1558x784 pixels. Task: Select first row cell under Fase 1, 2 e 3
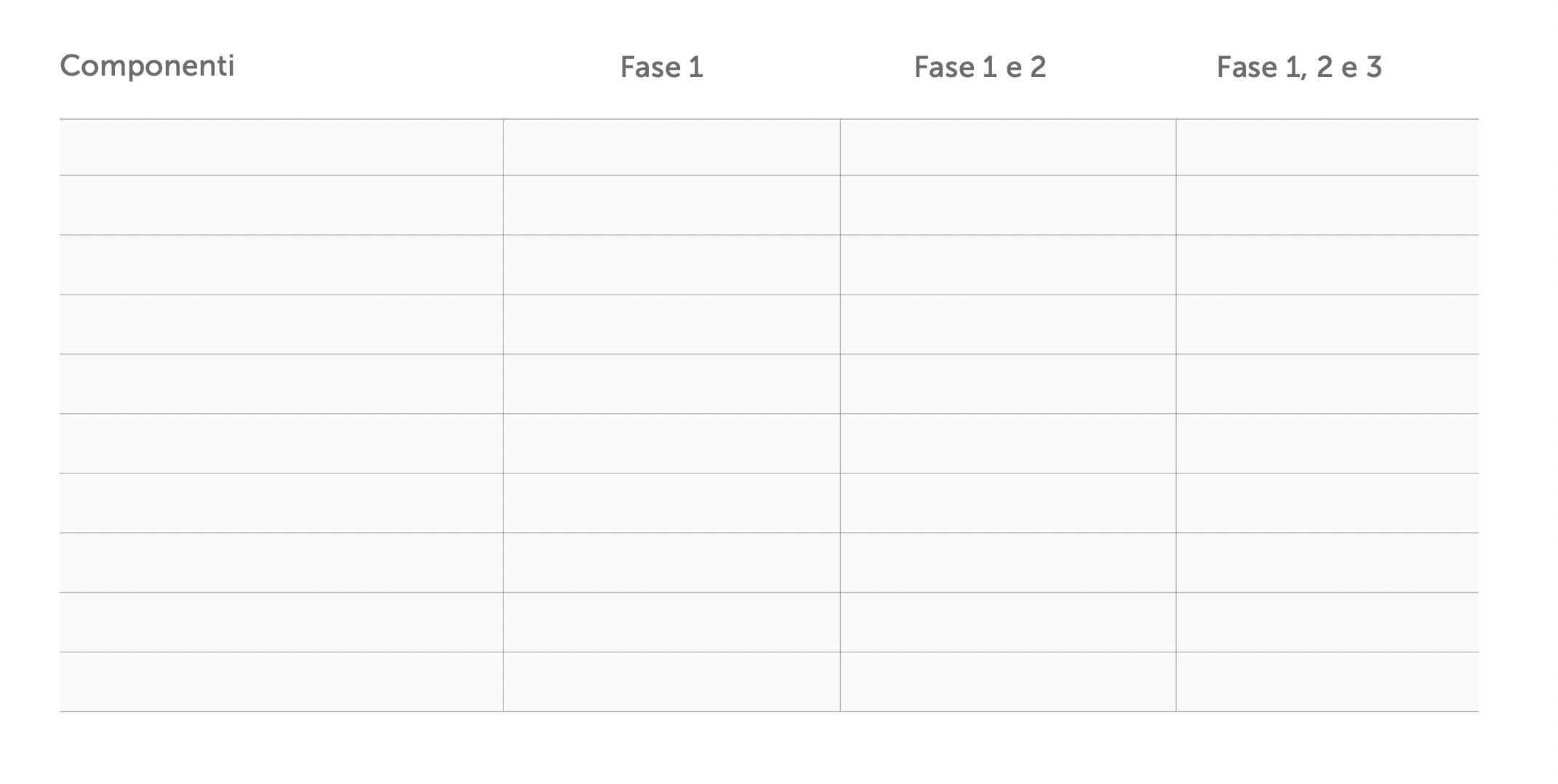click(1327, 148)
